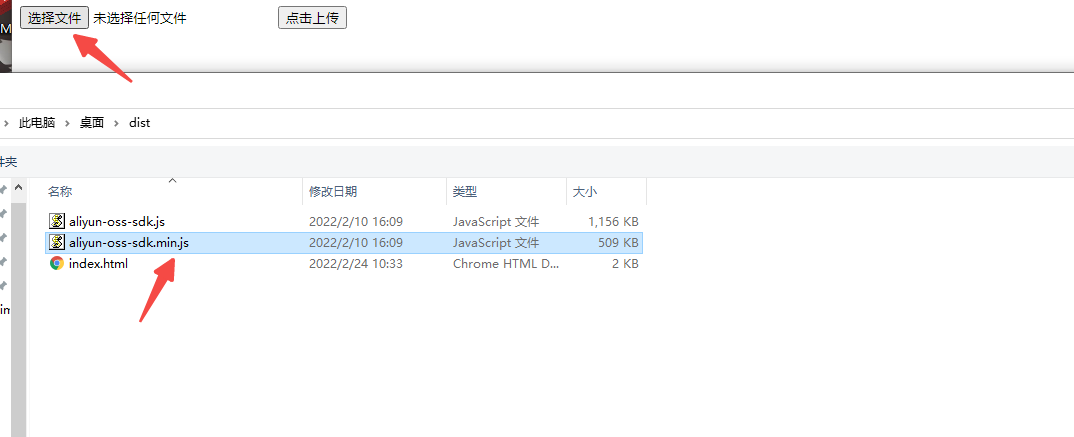Select aliyun-oss-sdk.js file icon
This screenshot has height=437, width=1074.
(x=57, y=221)
